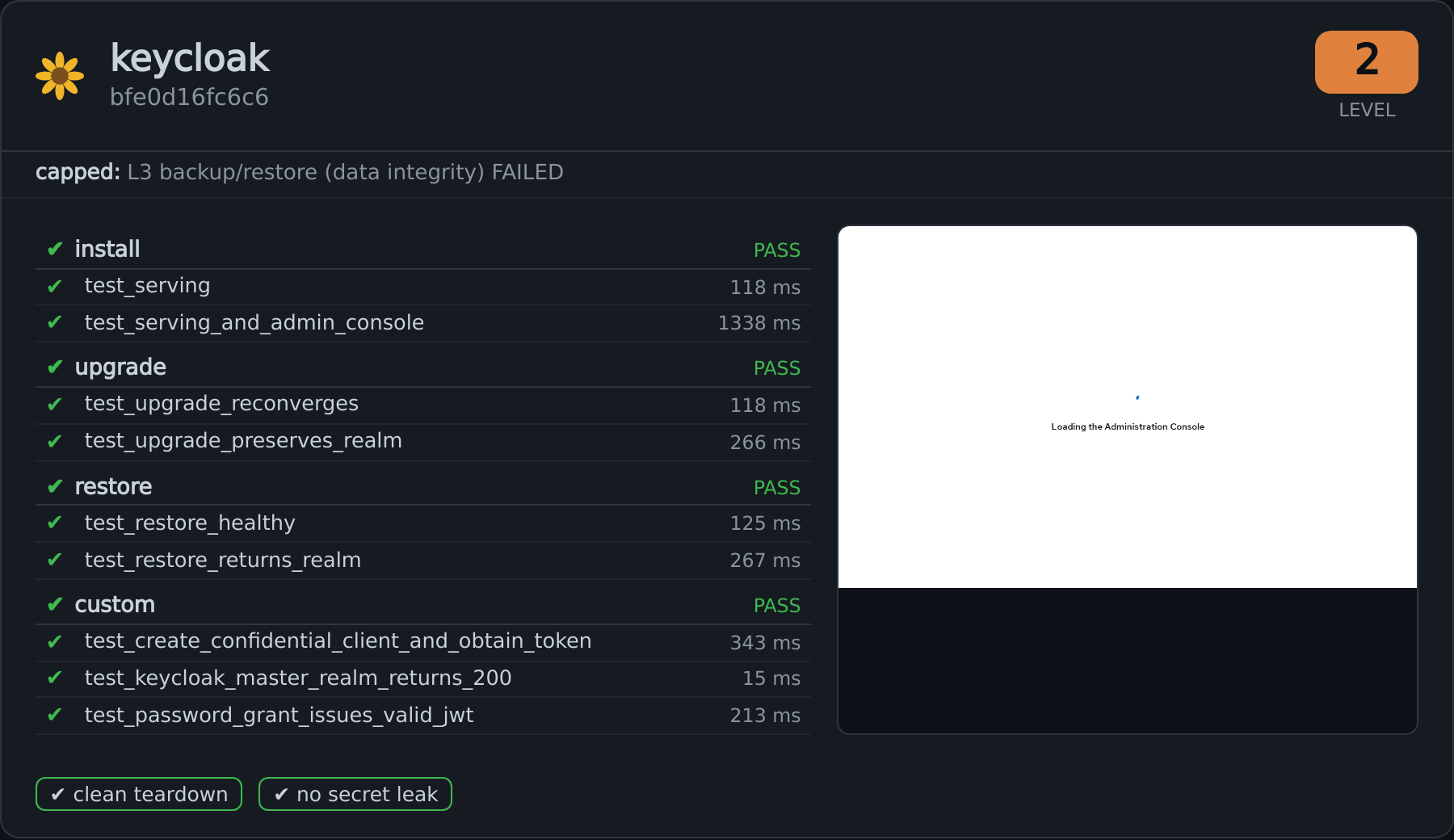Click the 267 ms duration value
This screenshot has width=1454, height=840.
point(765,561)
